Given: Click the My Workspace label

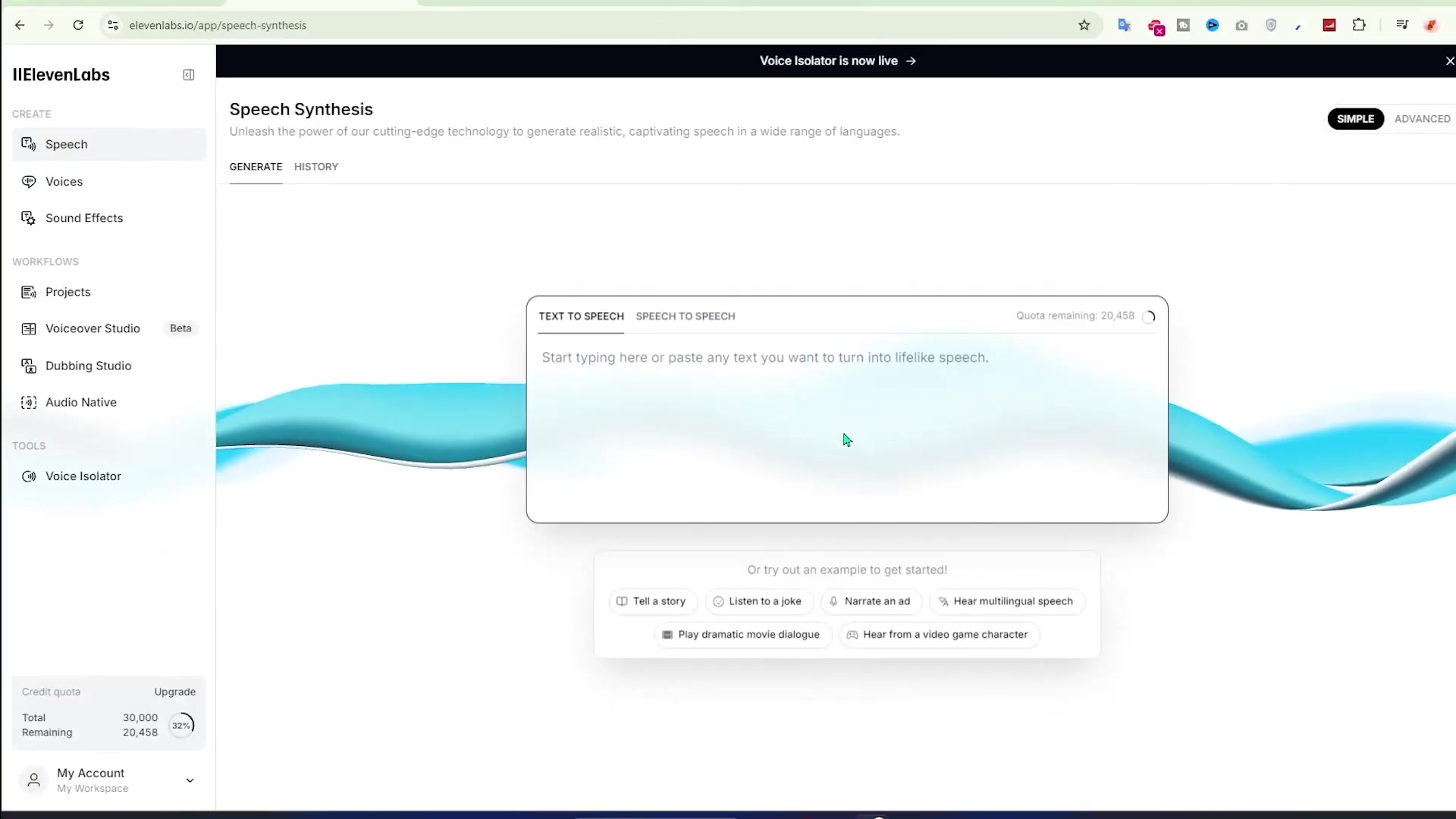Looking at the screenshot, I should coord(93,789).
